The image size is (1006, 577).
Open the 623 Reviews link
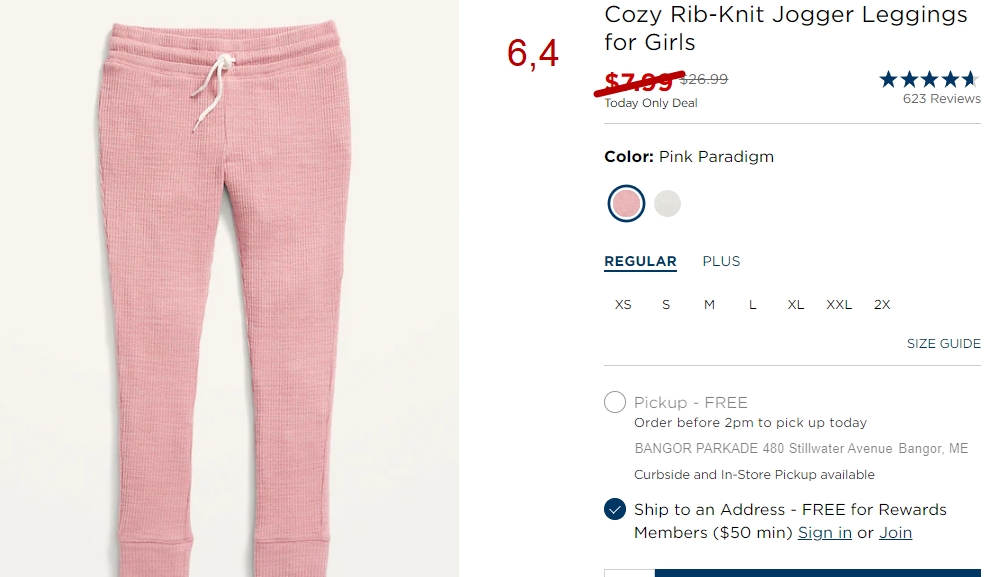(x=942, y=99)
